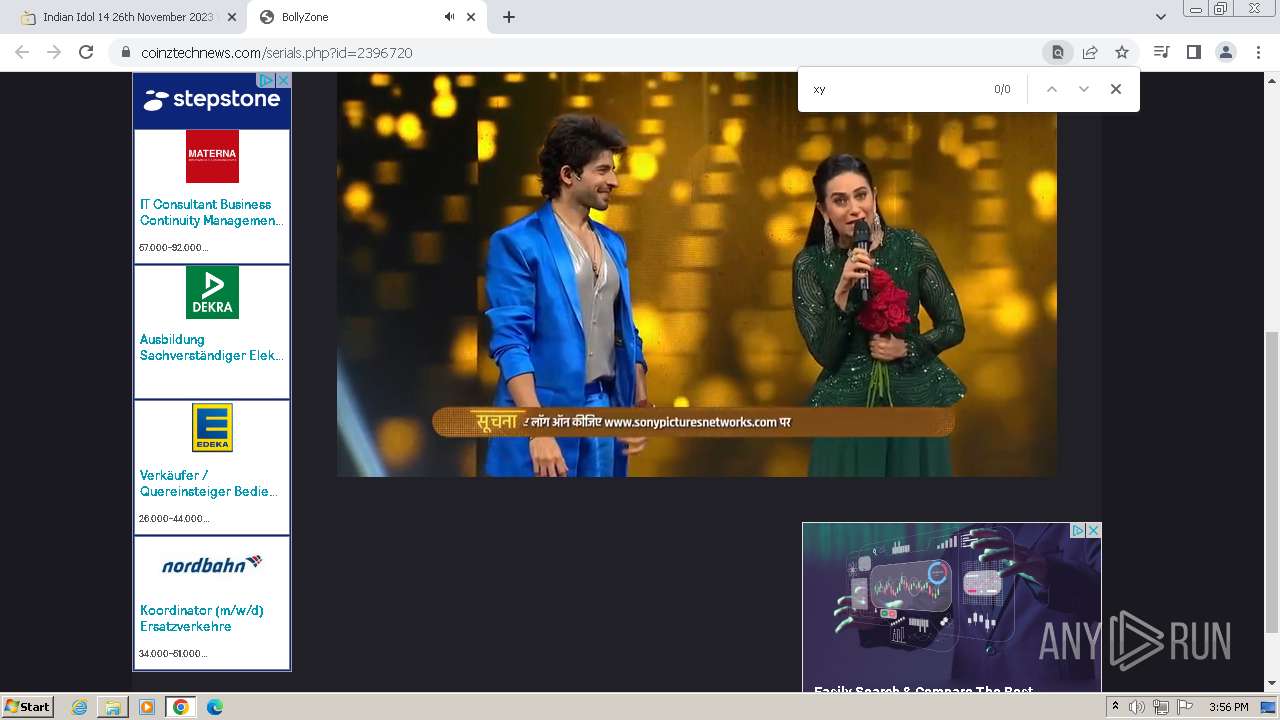View site information lock icon

point(126,52)
